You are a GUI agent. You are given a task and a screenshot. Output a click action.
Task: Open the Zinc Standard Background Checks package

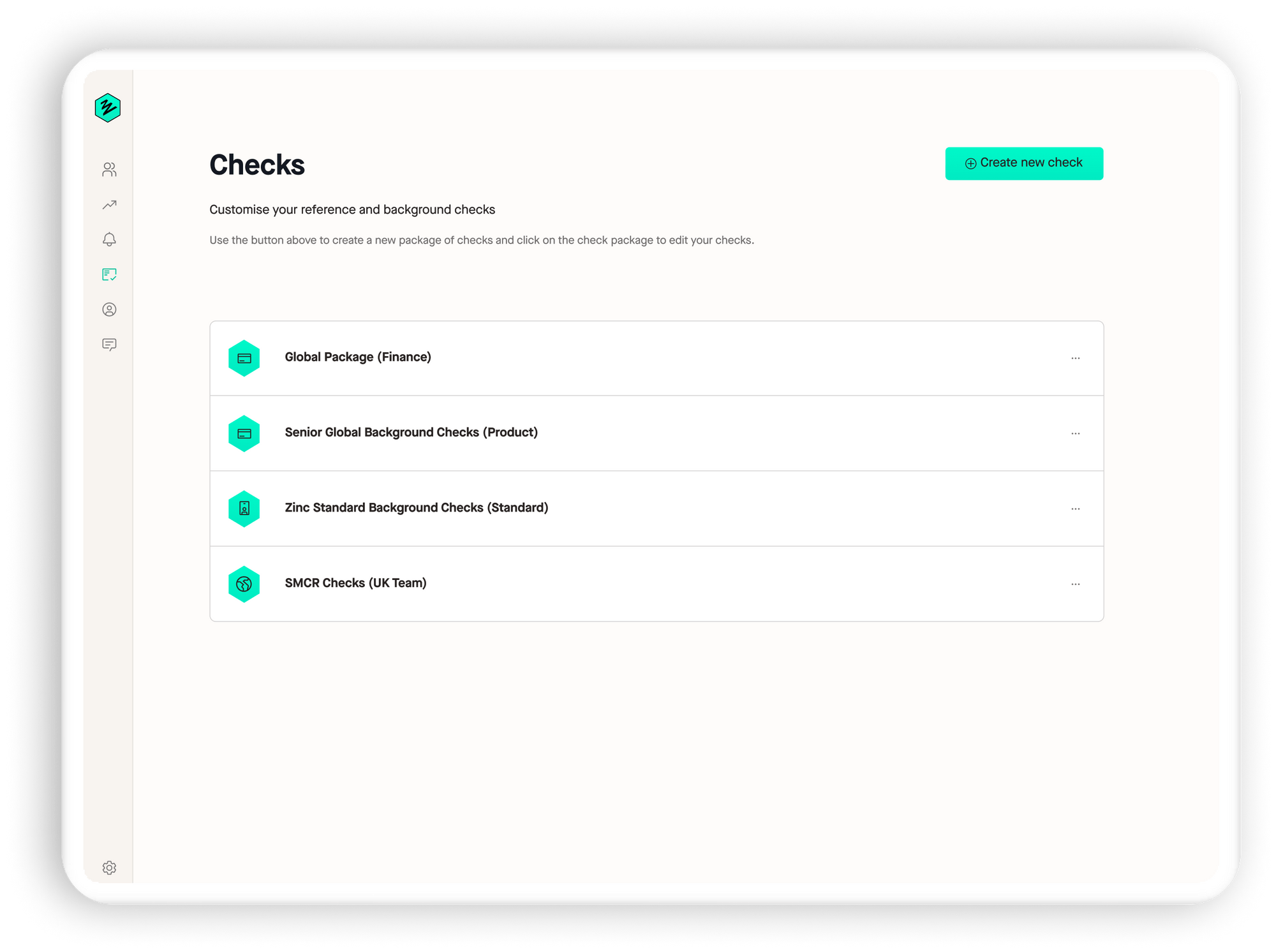417,509
